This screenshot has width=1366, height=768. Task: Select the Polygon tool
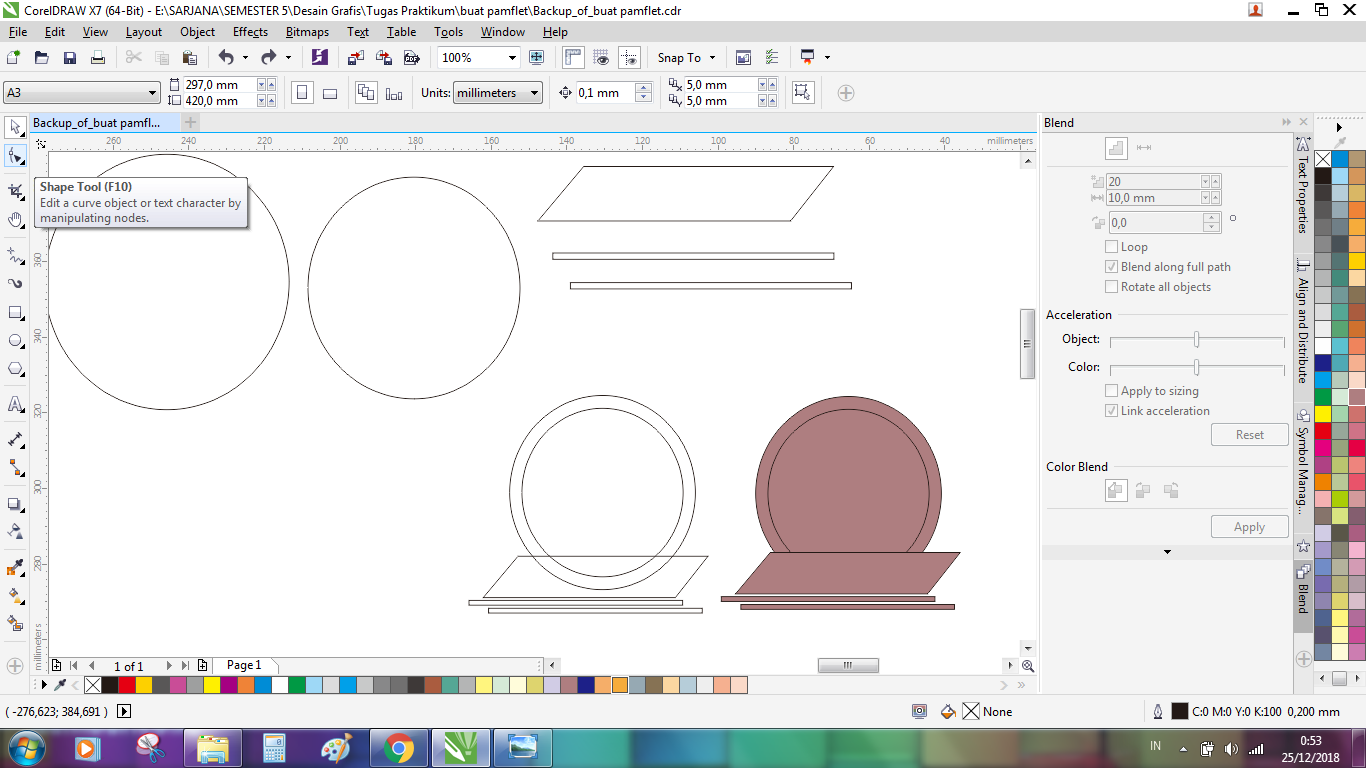(x=15, y=369)
